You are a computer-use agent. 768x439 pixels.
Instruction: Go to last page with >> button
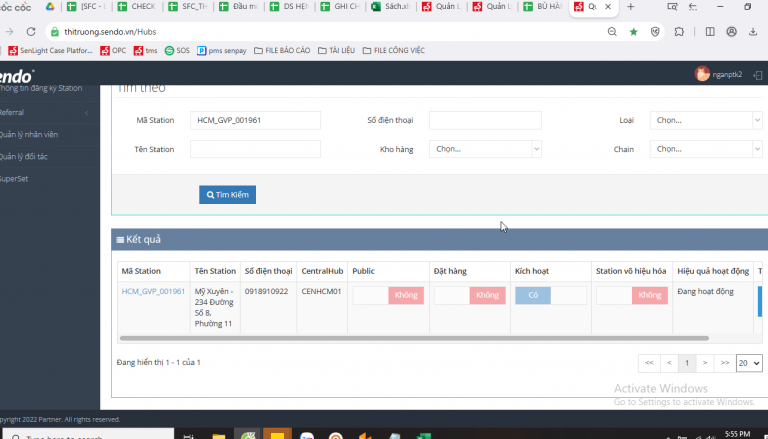724,363
